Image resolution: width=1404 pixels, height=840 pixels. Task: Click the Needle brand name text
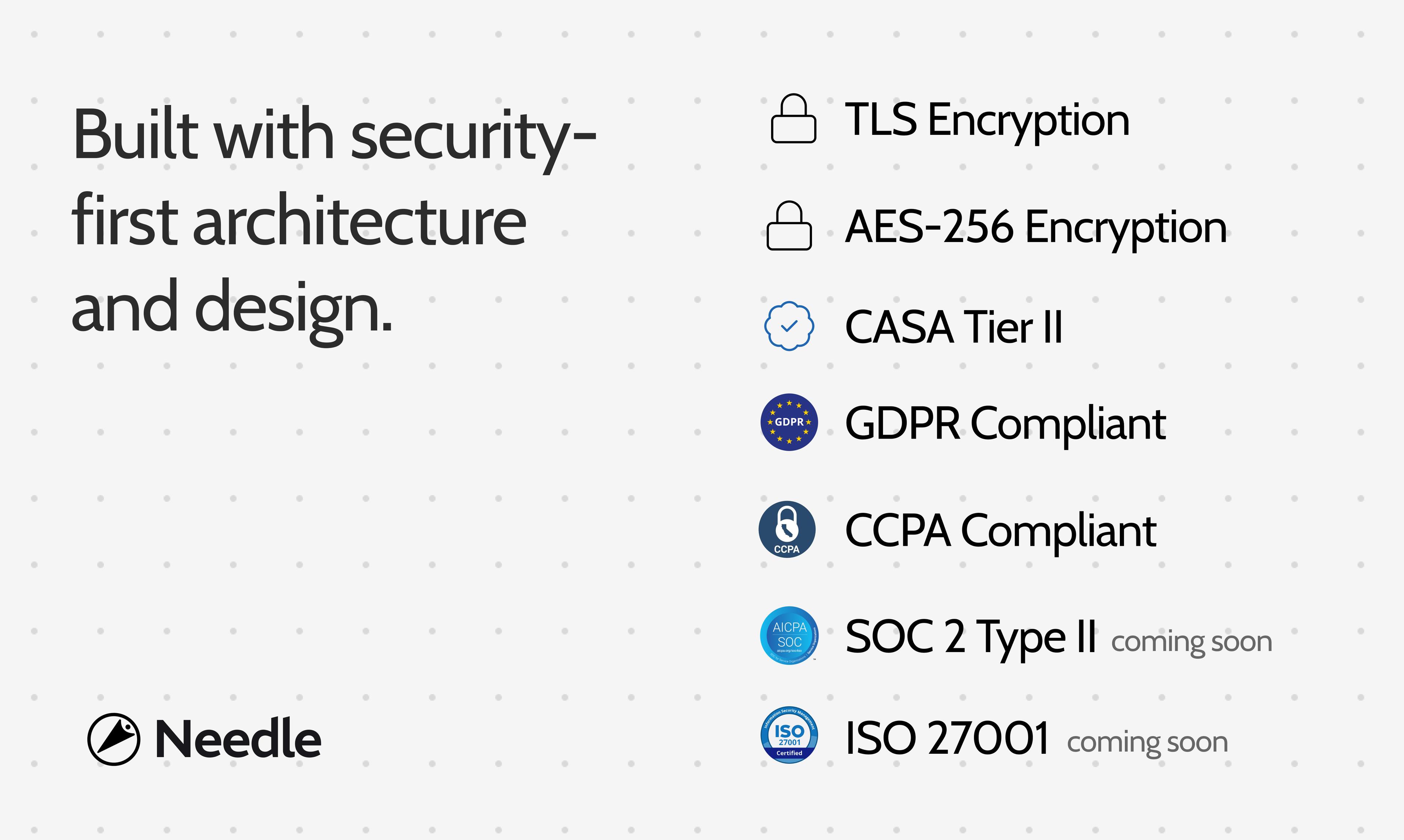coord(238,739)
